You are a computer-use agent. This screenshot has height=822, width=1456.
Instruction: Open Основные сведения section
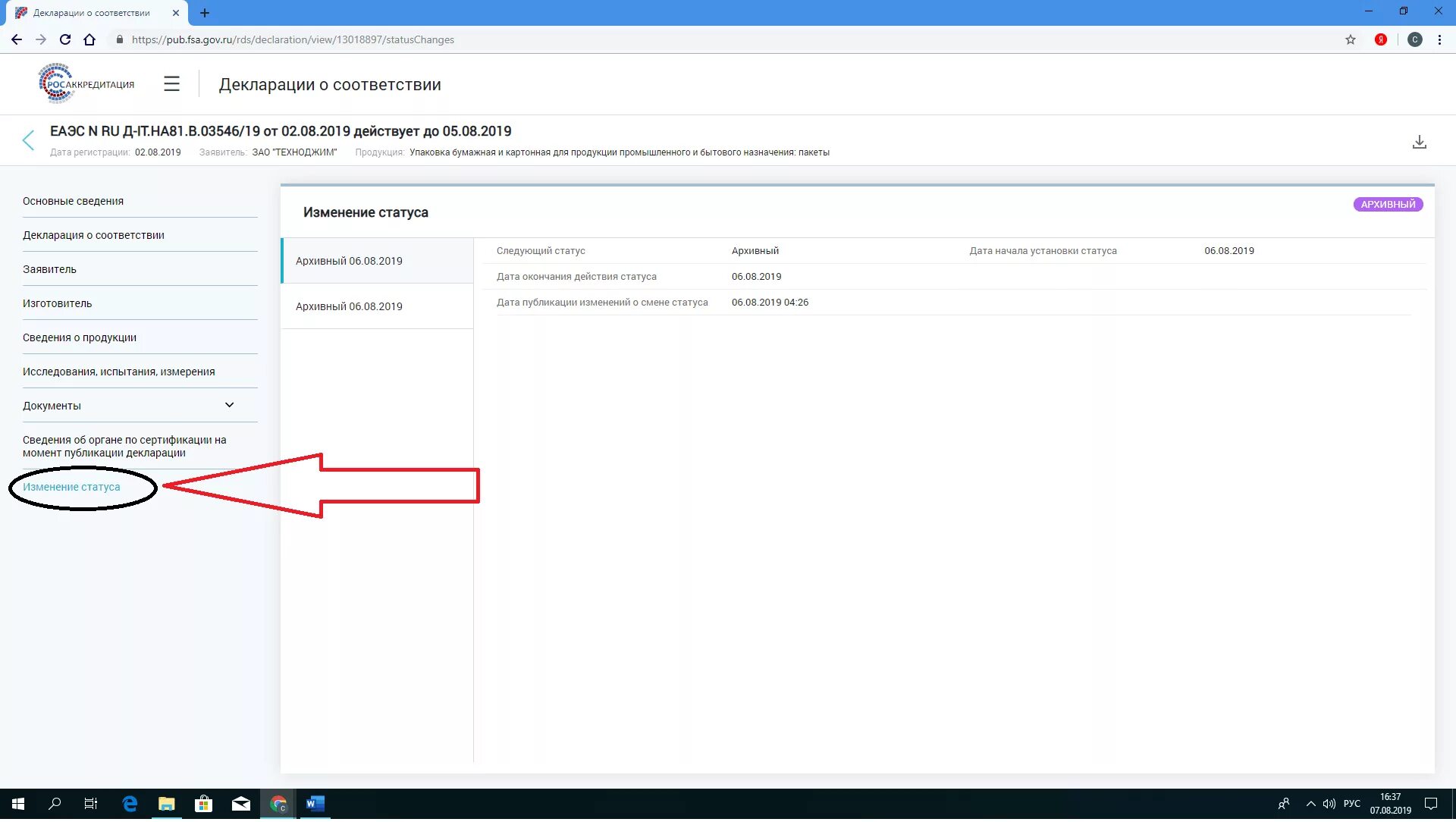73,202
